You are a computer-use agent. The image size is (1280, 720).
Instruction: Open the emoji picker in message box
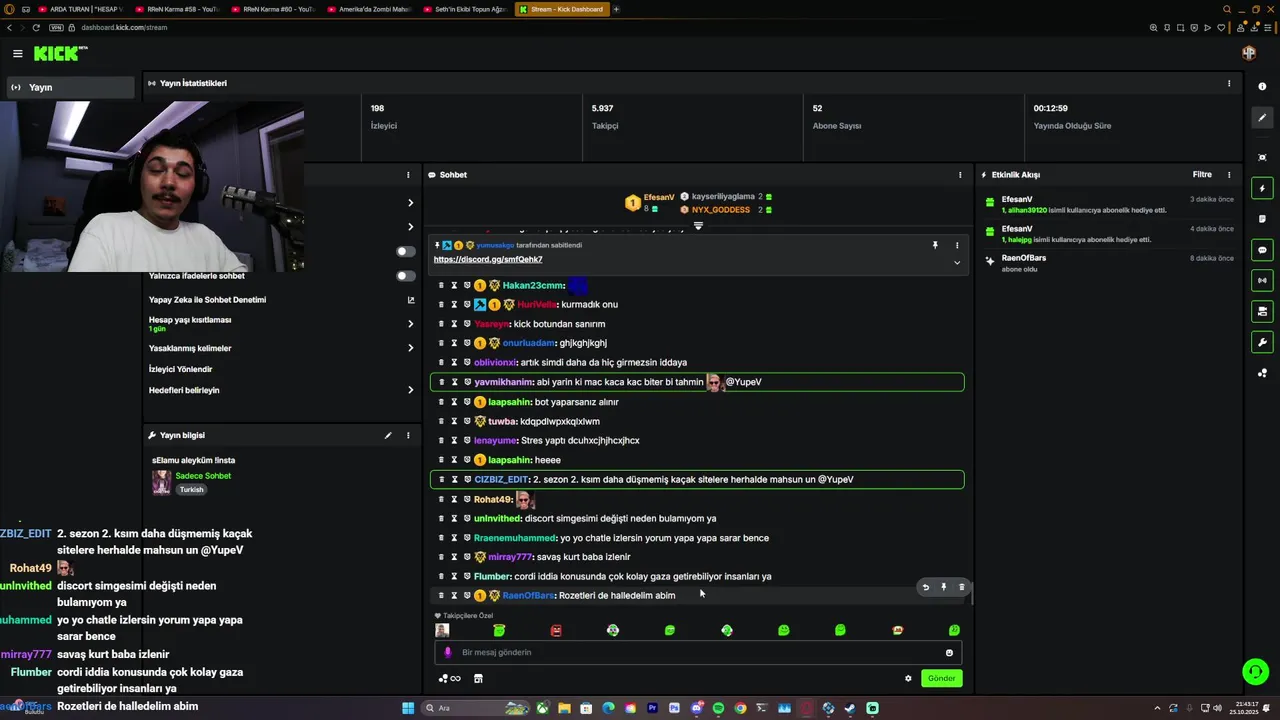point(949,653)
